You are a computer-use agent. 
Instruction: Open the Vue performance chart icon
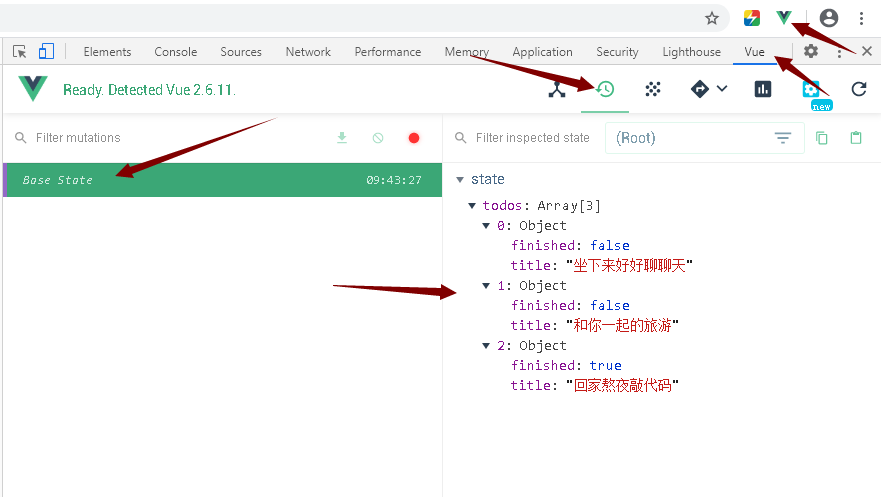[762, 89]
